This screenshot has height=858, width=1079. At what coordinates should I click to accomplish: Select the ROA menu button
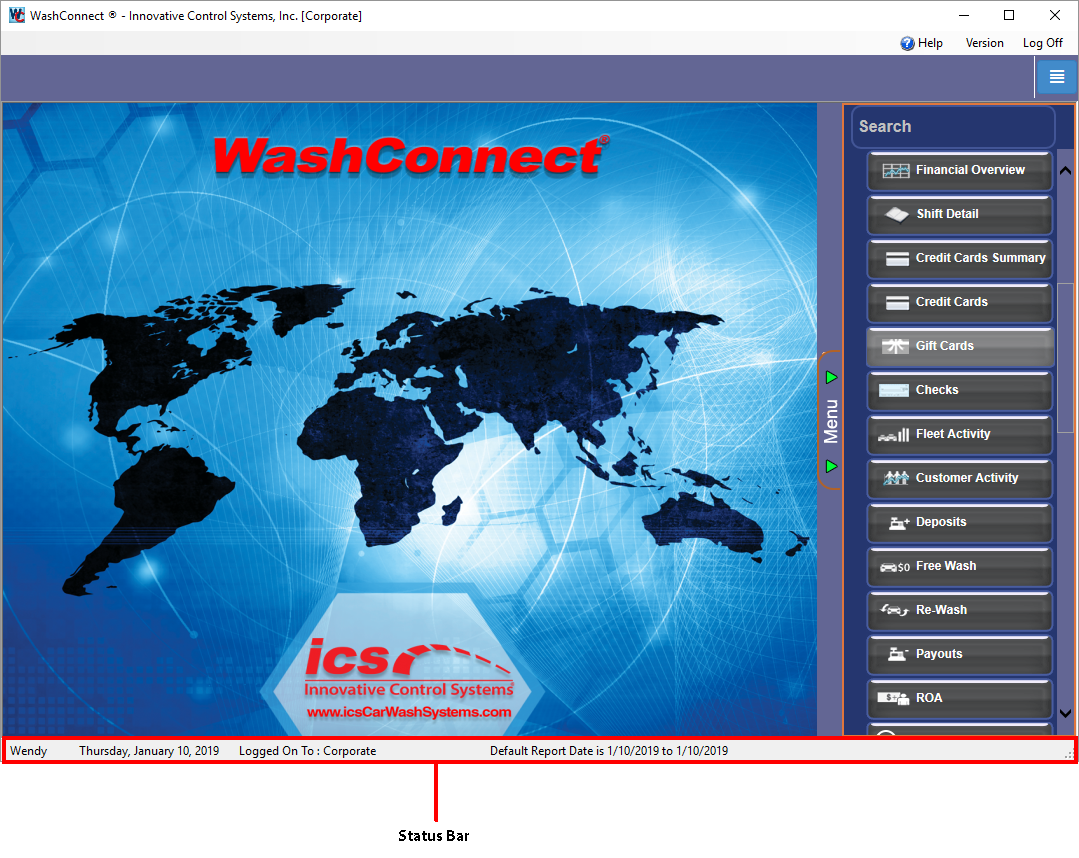coord(959,698)
